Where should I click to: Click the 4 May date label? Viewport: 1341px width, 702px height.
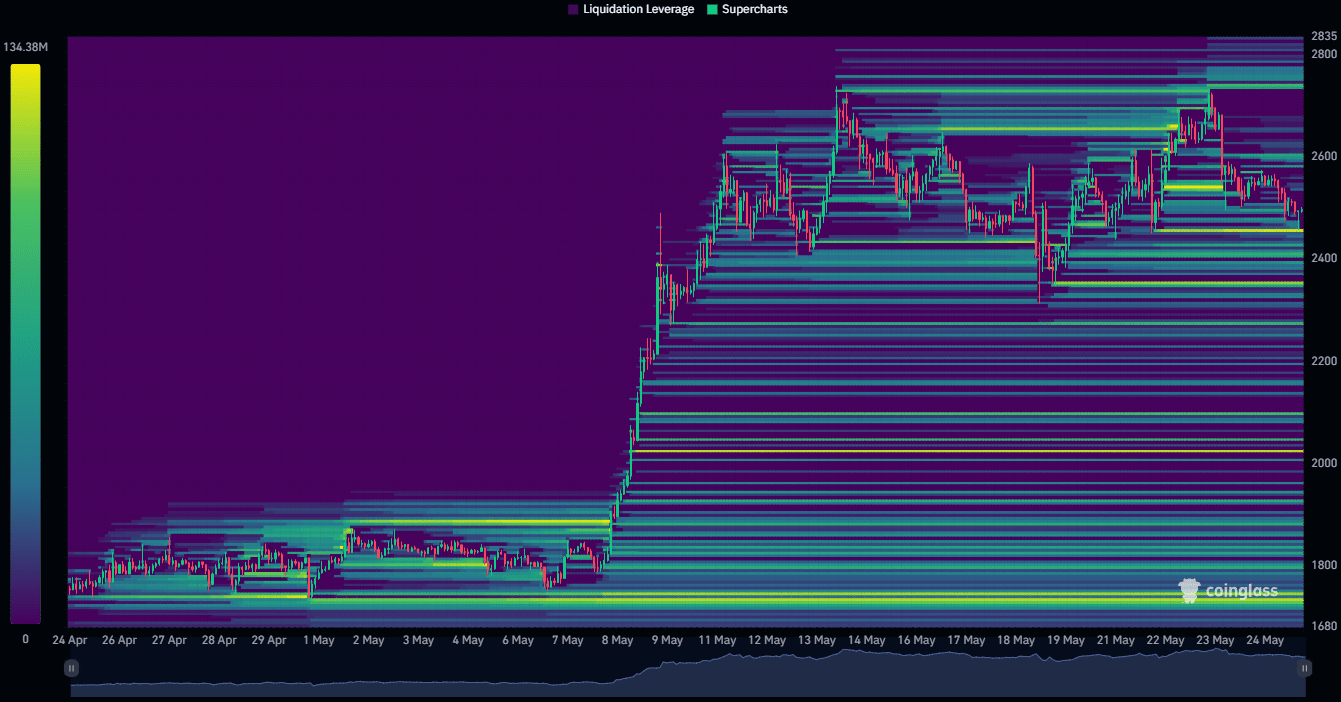[468, 640]
